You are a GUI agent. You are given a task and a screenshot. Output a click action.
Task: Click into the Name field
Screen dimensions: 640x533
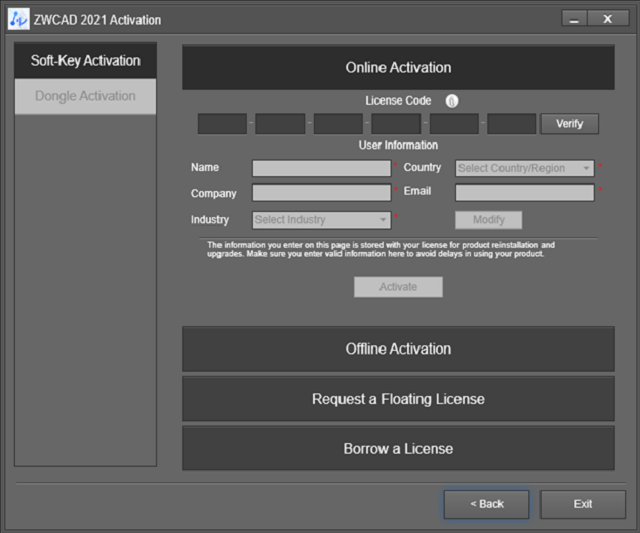pos(322,168)
